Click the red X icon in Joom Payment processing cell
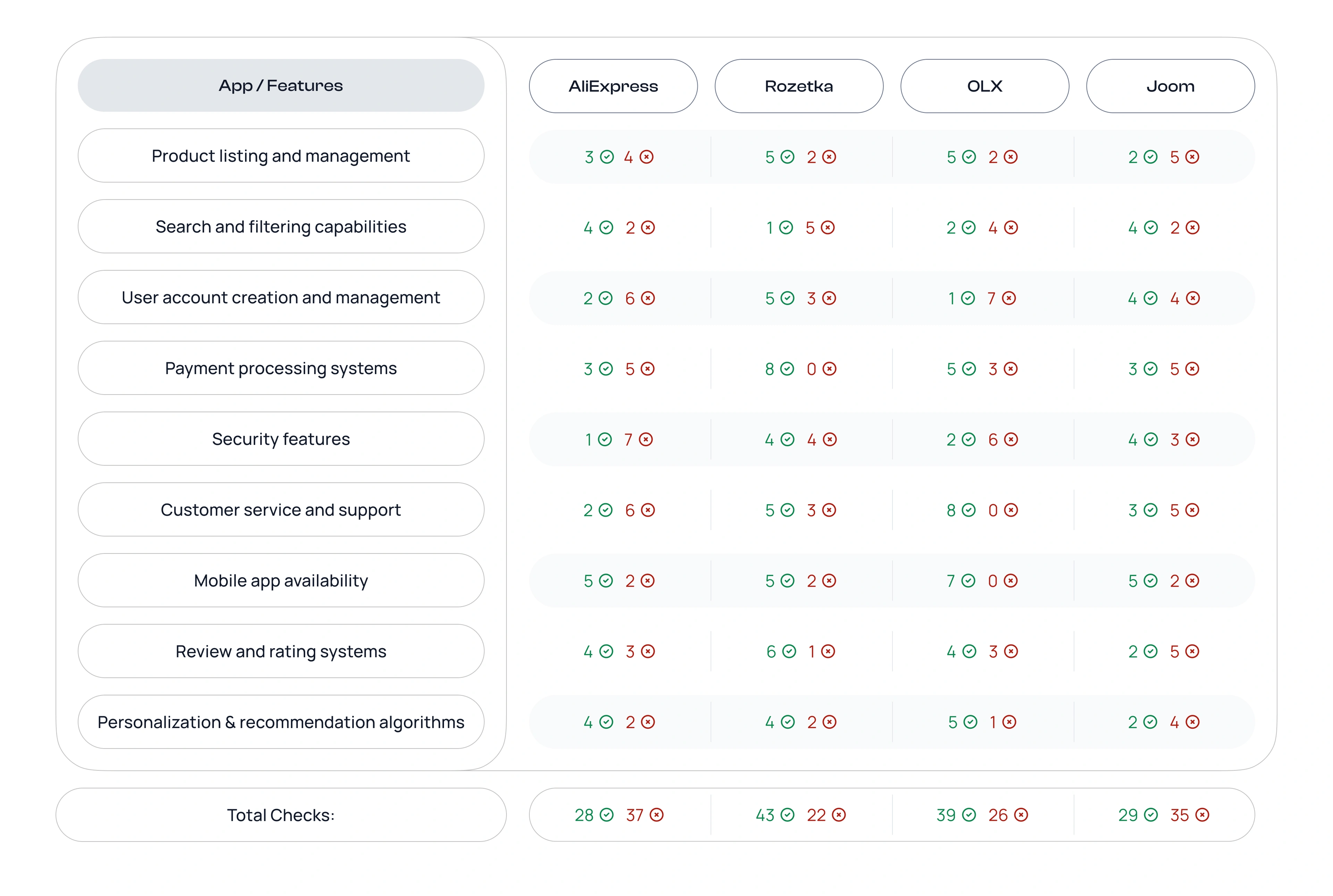 click(1192, 369)
